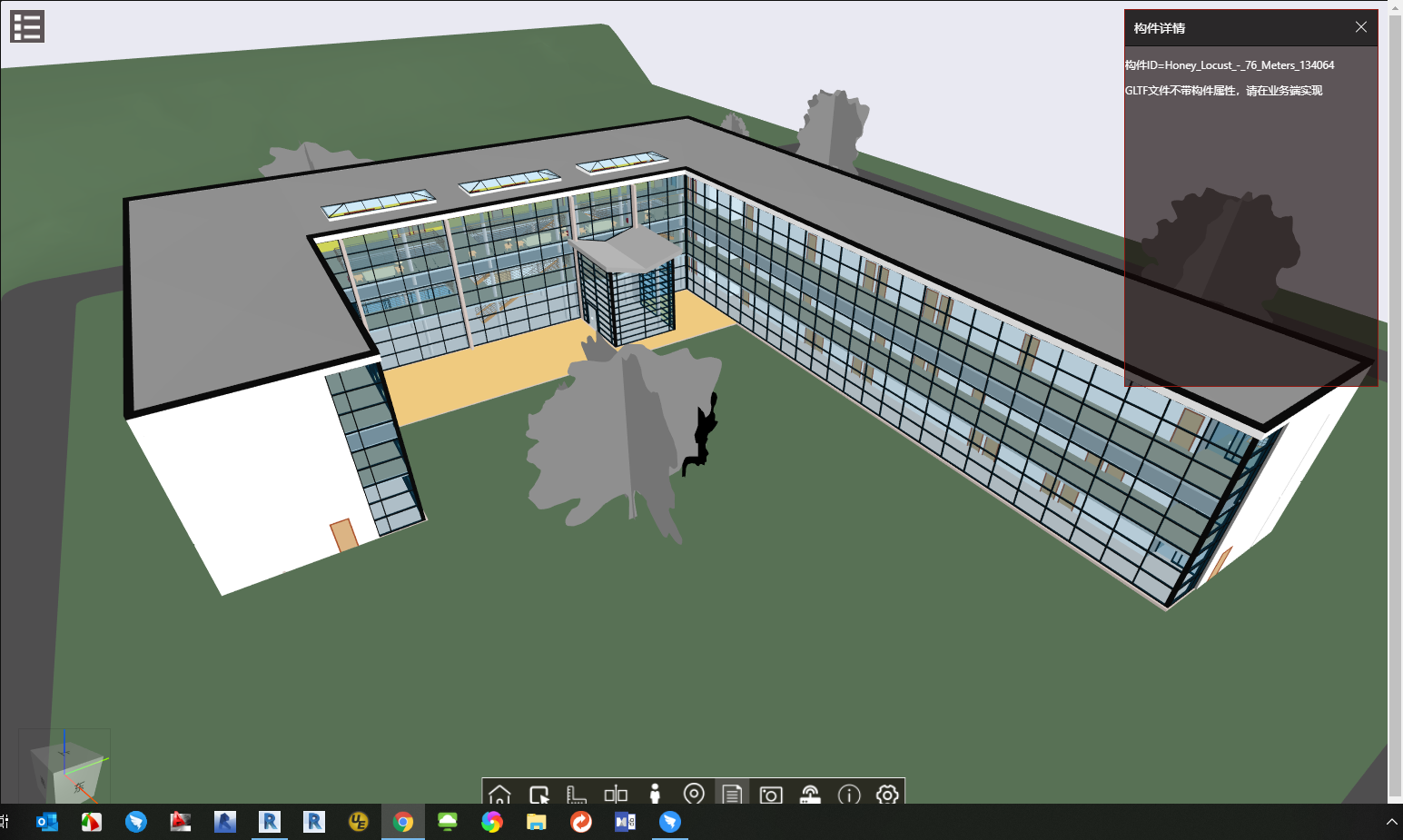Take a snapshot with the camera tool
The width and height of the screenshot is (1403, 840).
point(771,795)
